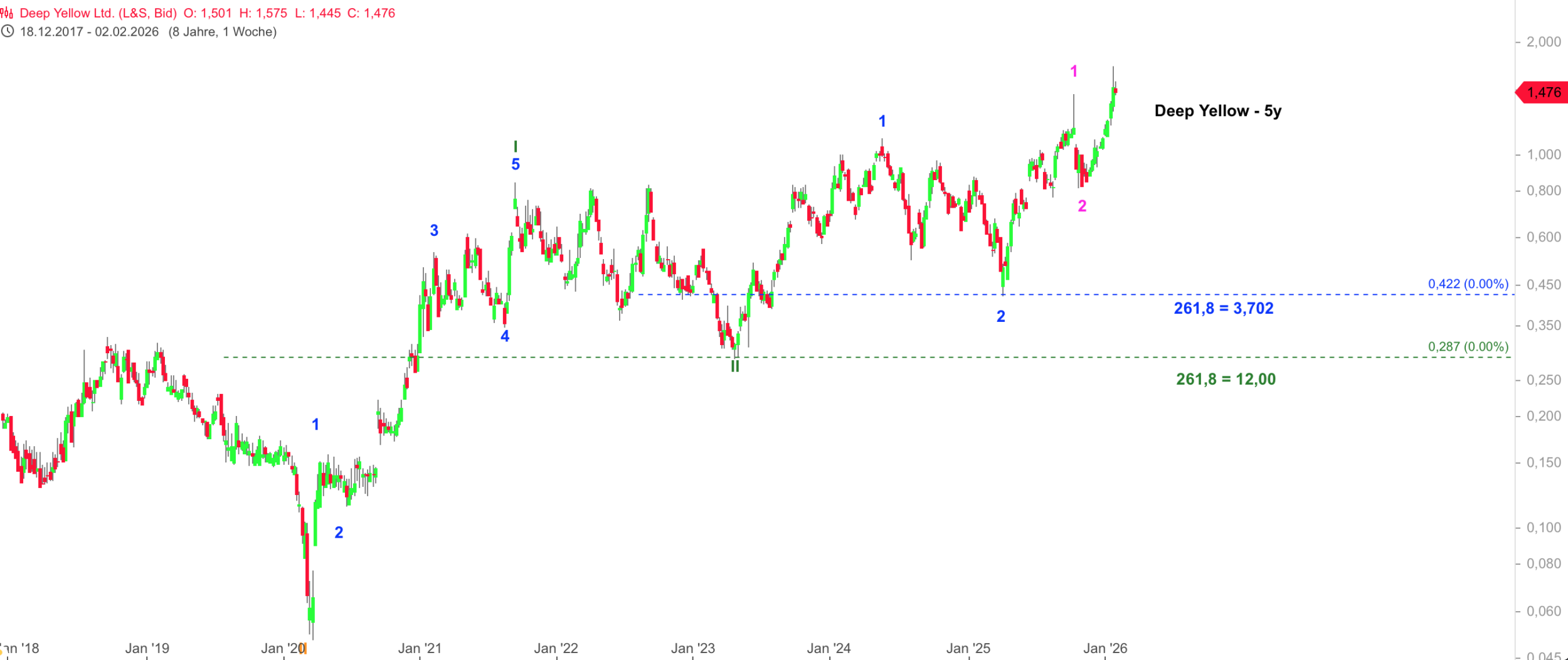
Task: Select the green wave I label above 5
Action: point(516,147)
